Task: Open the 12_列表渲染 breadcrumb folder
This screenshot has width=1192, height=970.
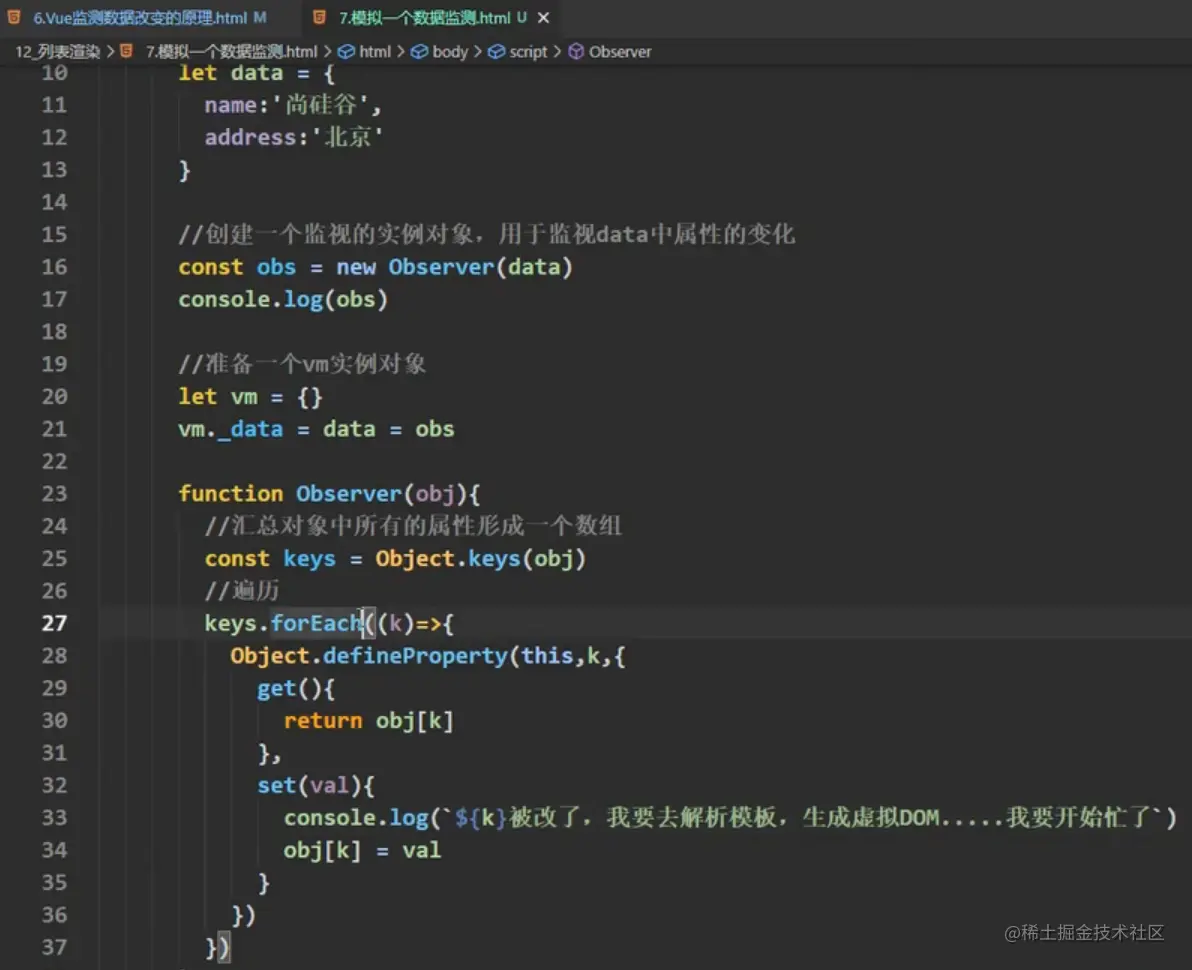Action: pyautogui.click(x=58, y=52)
